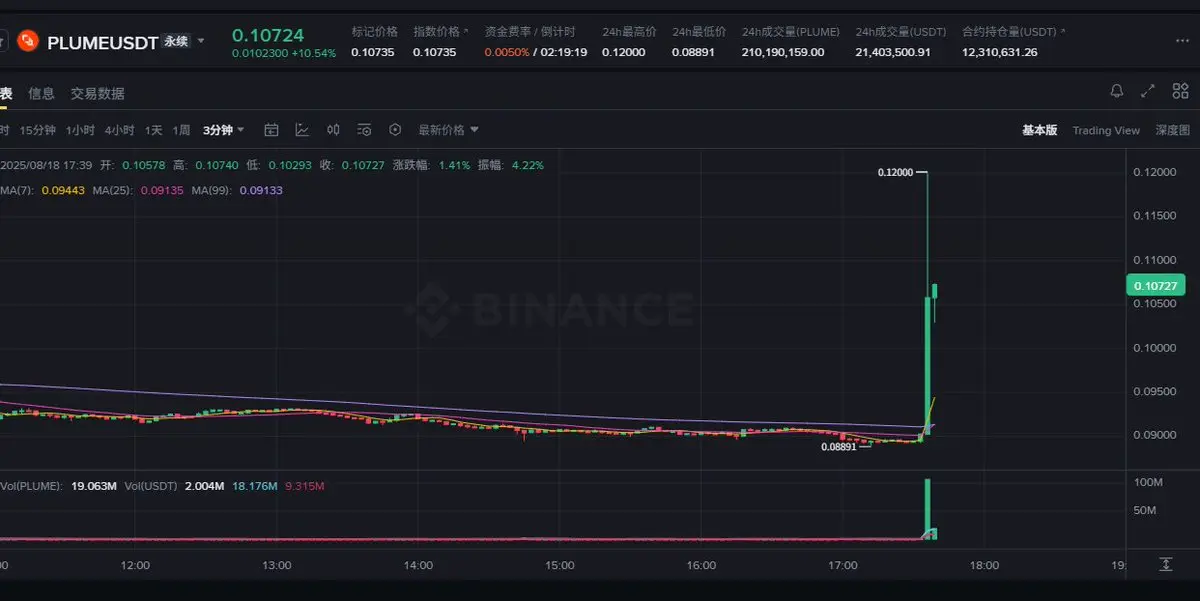Click the Vol(USDT) value 2.004M

pyautogui.click(x=205, y=486)
